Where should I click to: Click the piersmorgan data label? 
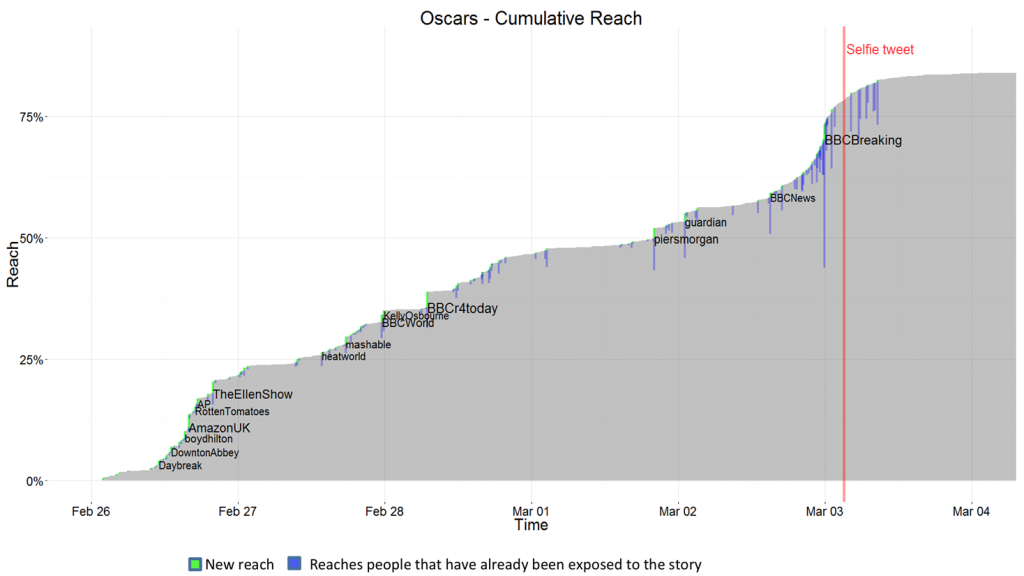coord(686,240)
